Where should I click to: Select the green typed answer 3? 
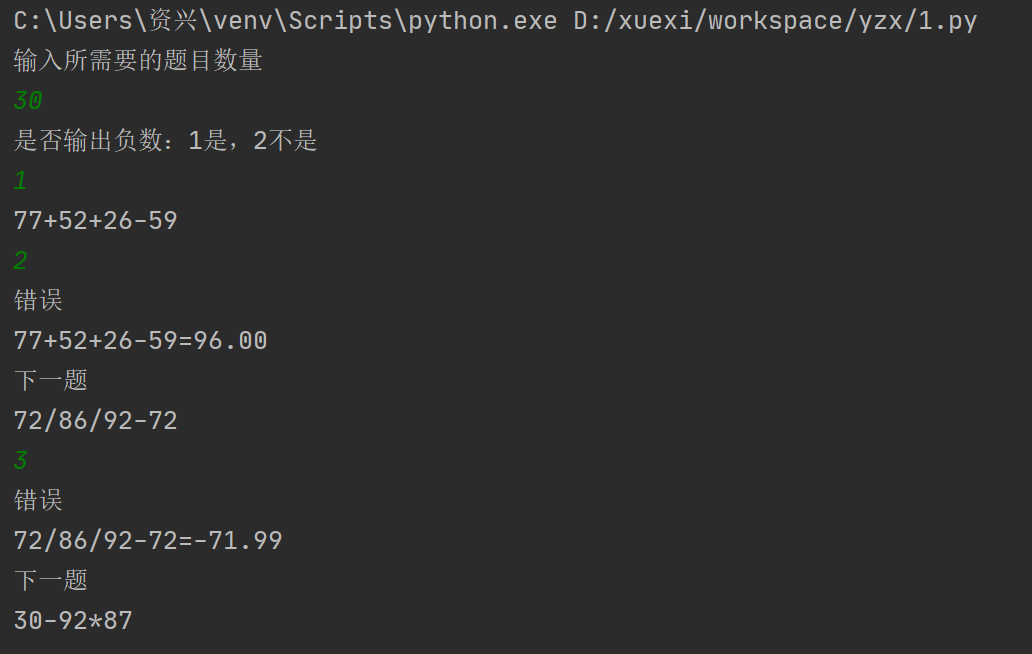pyautogui.click(x=20, y=461)
